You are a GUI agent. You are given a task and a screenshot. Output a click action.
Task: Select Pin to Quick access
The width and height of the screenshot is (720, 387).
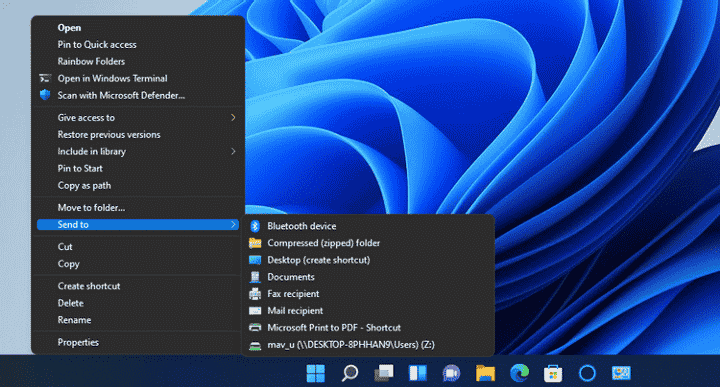97,45
